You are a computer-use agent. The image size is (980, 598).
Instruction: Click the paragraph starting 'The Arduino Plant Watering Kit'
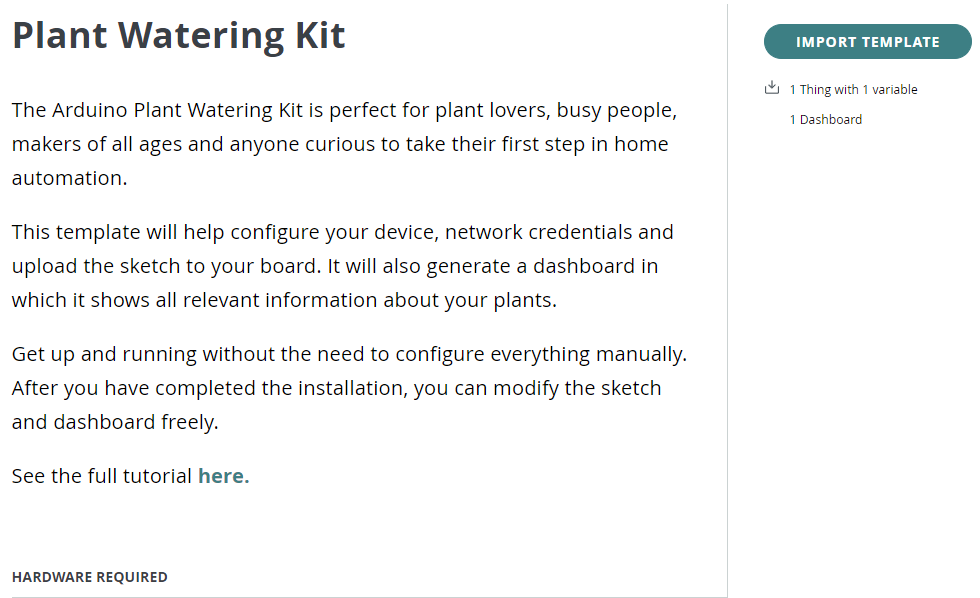(344, 144)
